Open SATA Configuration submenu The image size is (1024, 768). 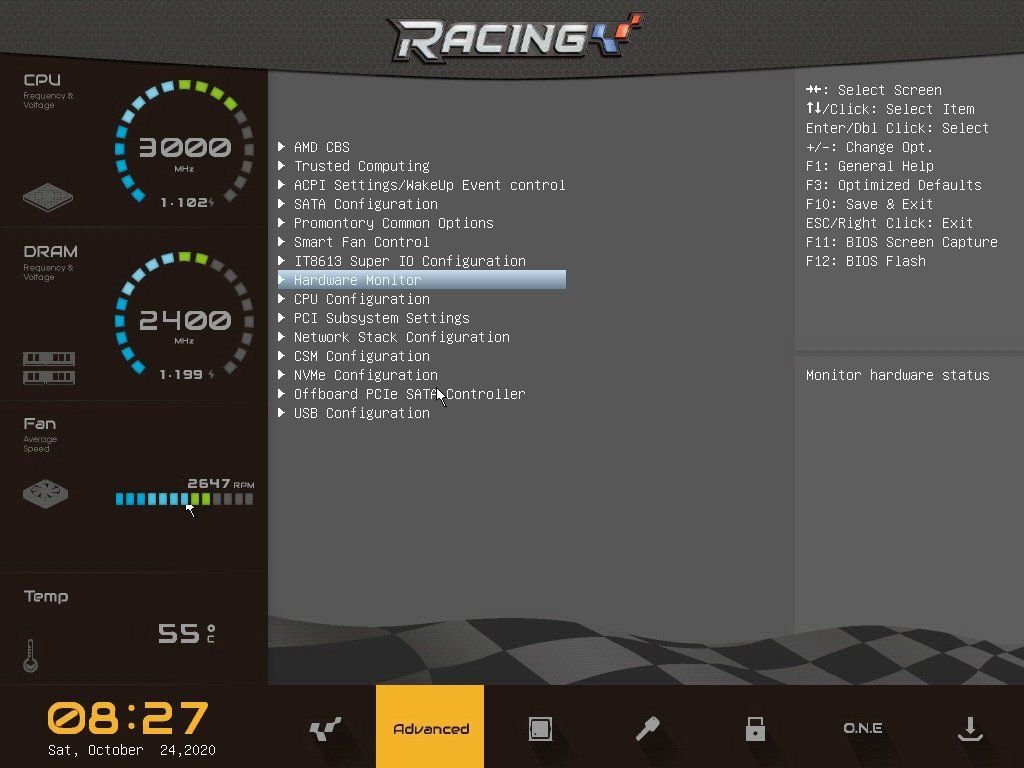(x=365, y=204)
